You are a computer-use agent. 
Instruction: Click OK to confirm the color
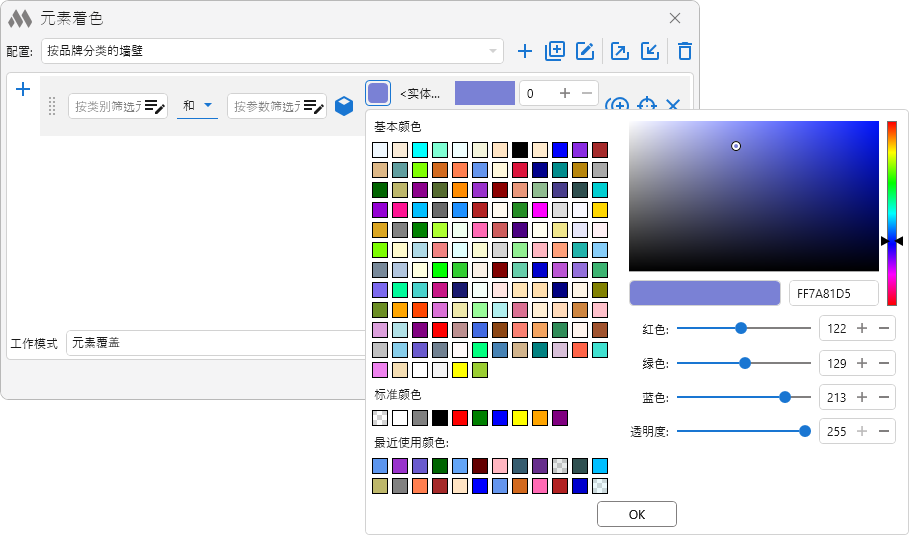637,514
